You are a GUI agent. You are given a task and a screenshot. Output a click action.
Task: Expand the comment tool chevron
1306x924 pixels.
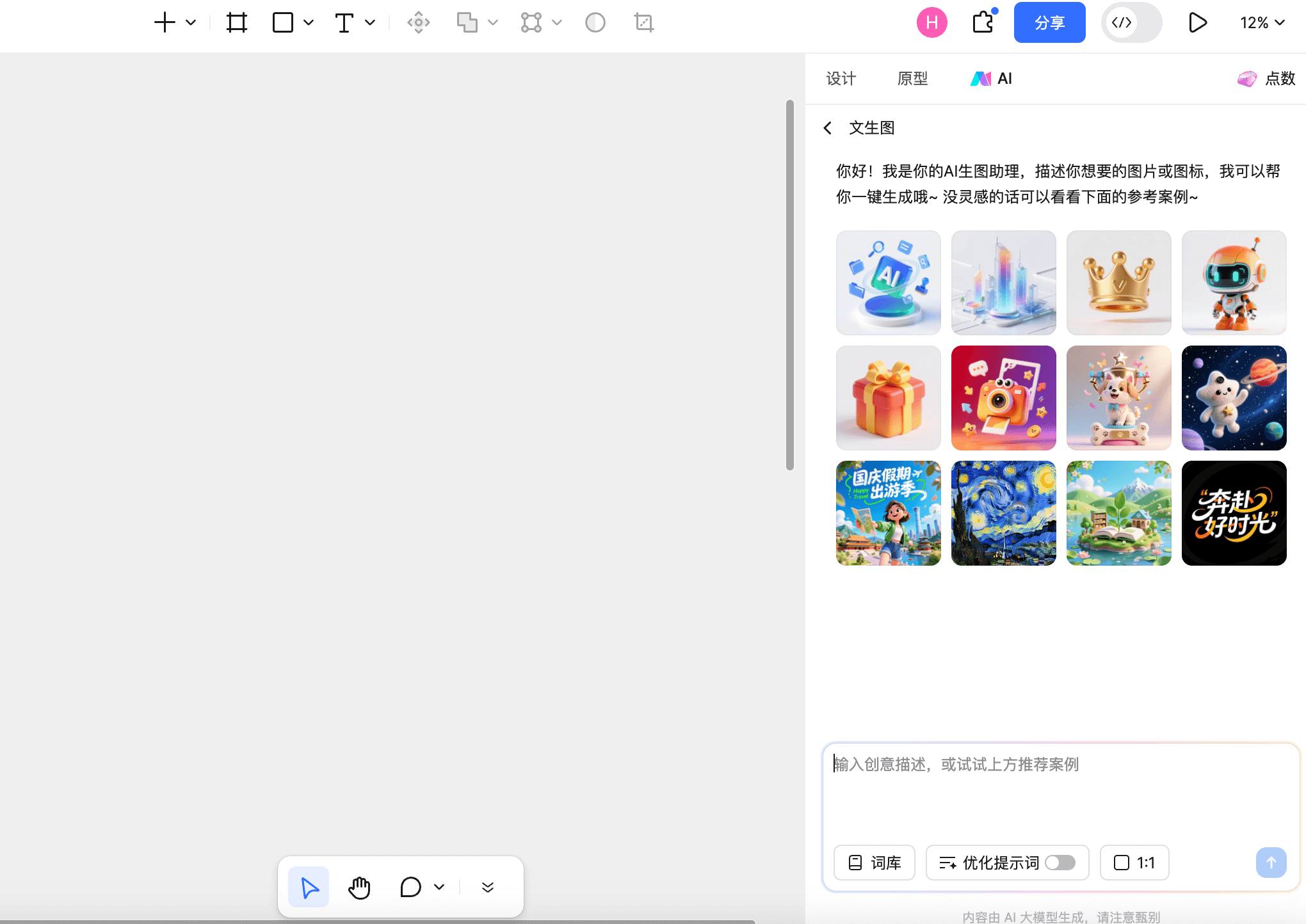[x=439, y=888]
